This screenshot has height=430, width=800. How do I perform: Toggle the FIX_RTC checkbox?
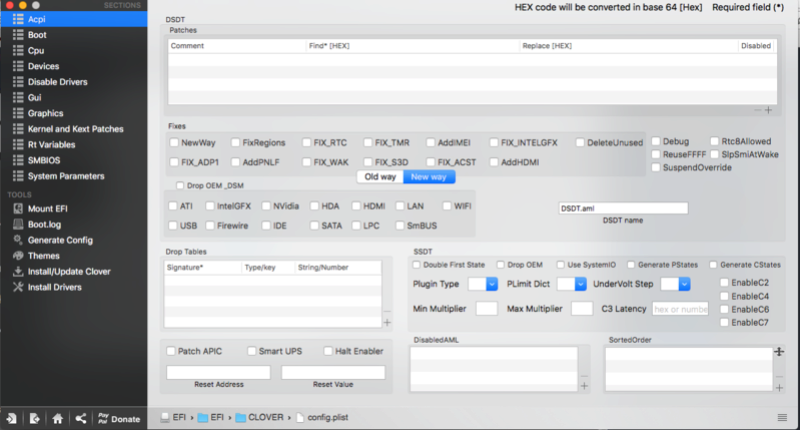[306, 142]
